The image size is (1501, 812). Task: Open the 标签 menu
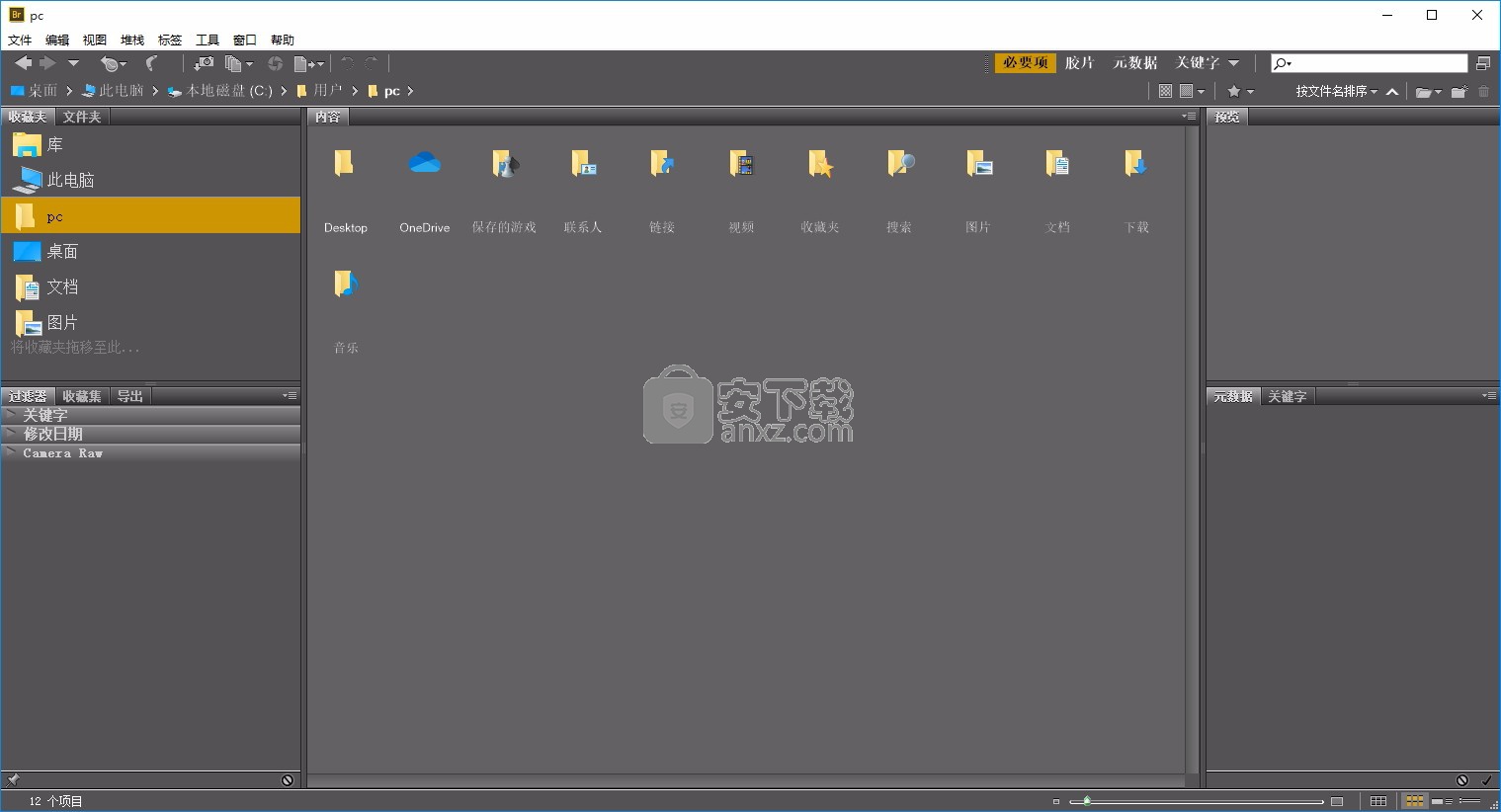point(170,41)
